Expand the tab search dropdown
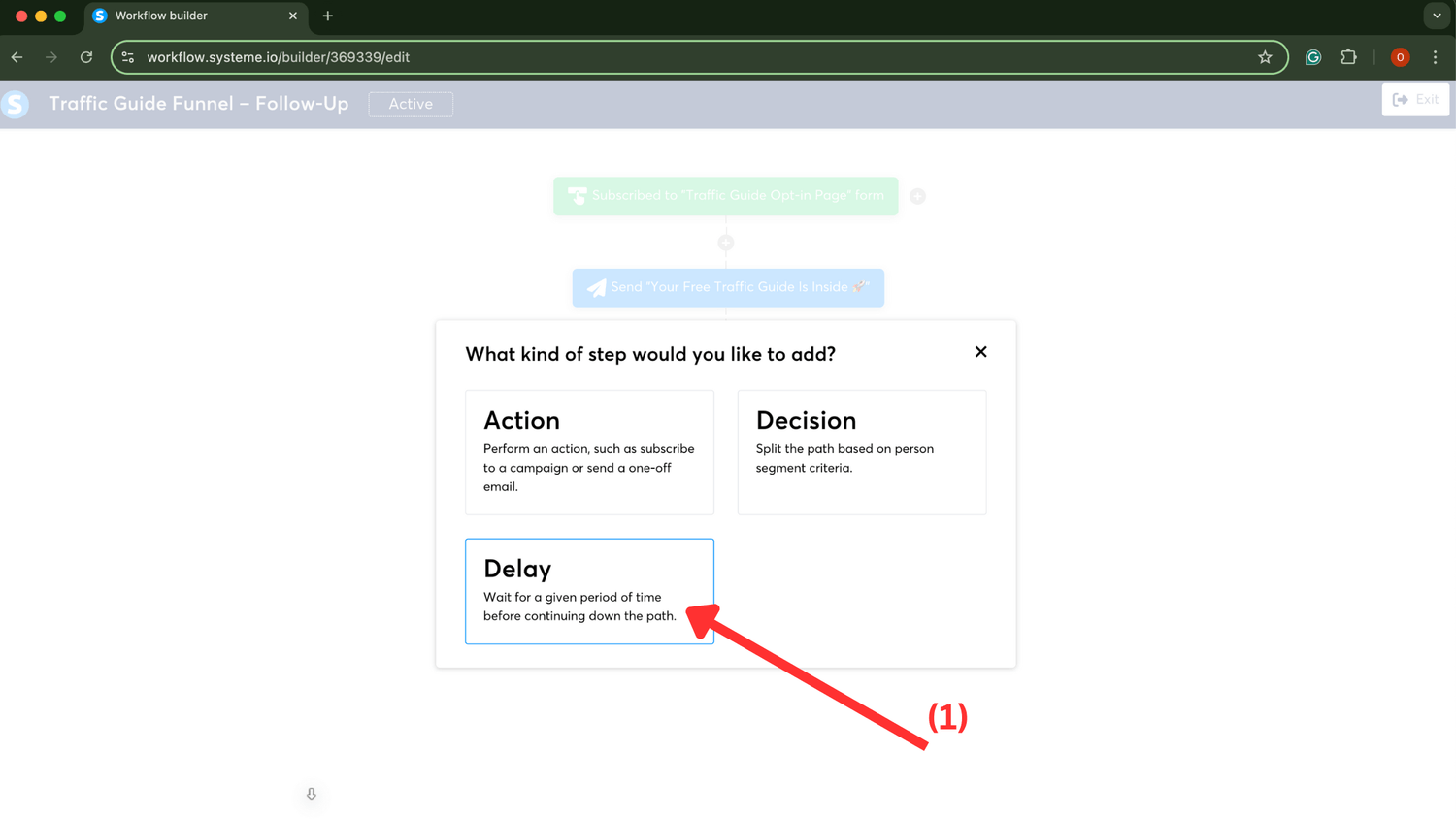This screenshot has width=1456, height=819. [1437, 16]
